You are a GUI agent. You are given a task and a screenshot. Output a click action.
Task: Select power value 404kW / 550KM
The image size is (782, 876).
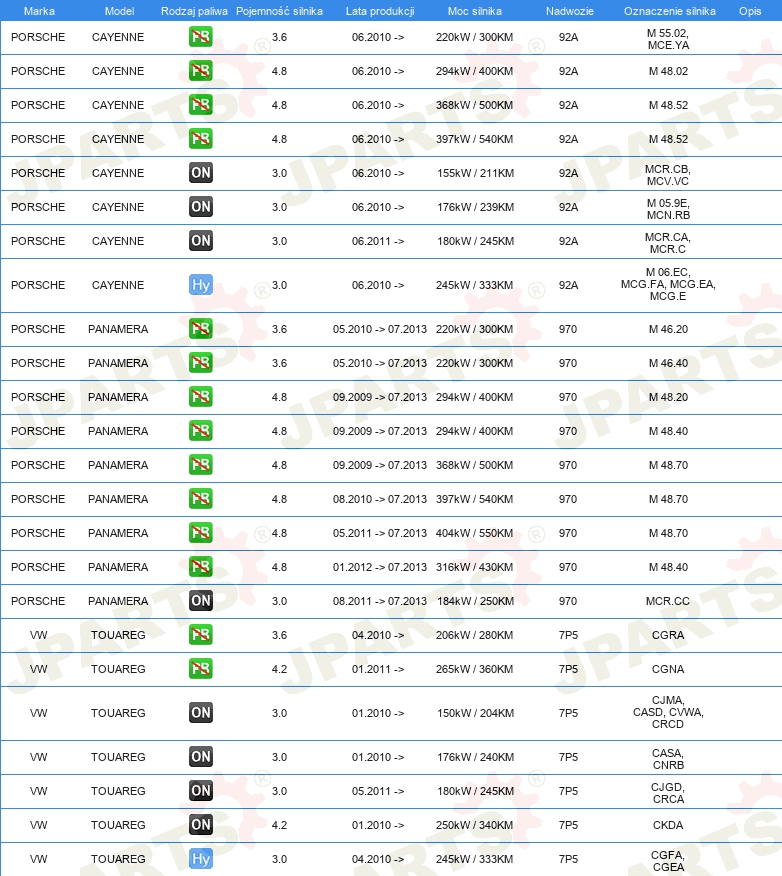tap(474, 533)
